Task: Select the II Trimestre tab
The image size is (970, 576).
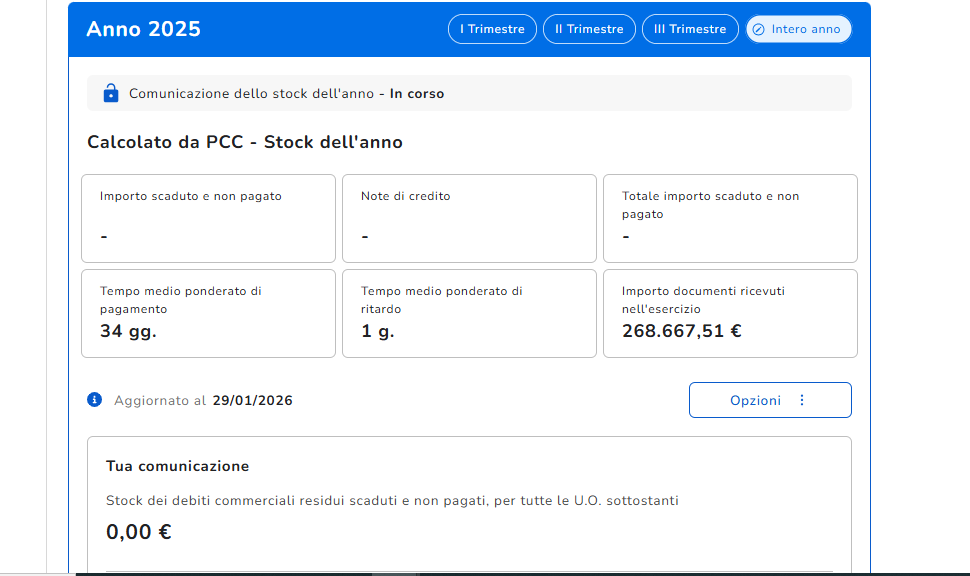Action: (589, 29)
